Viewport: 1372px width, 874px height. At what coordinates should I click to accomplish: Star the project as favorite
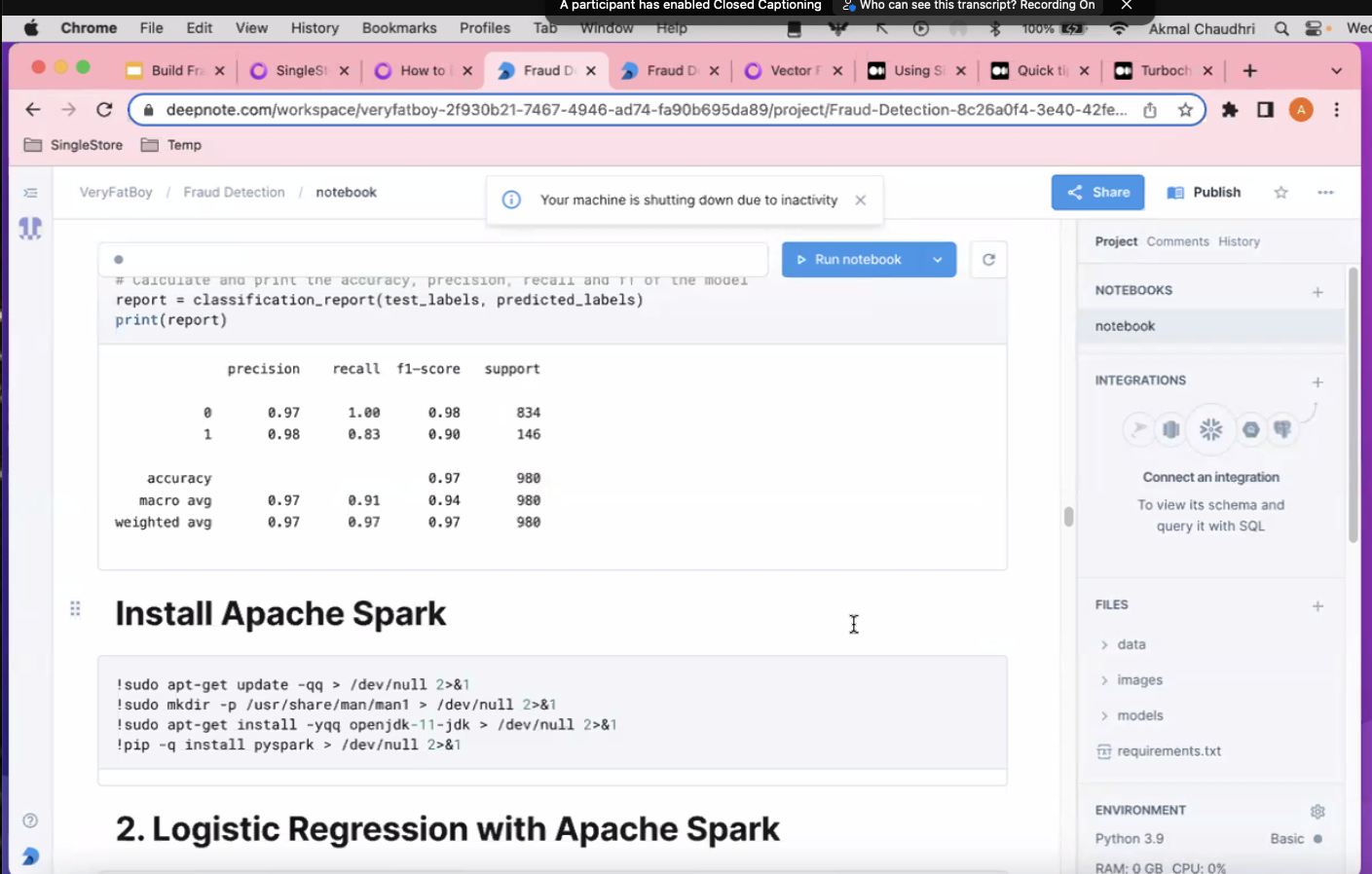click(x=1280, y=193)
